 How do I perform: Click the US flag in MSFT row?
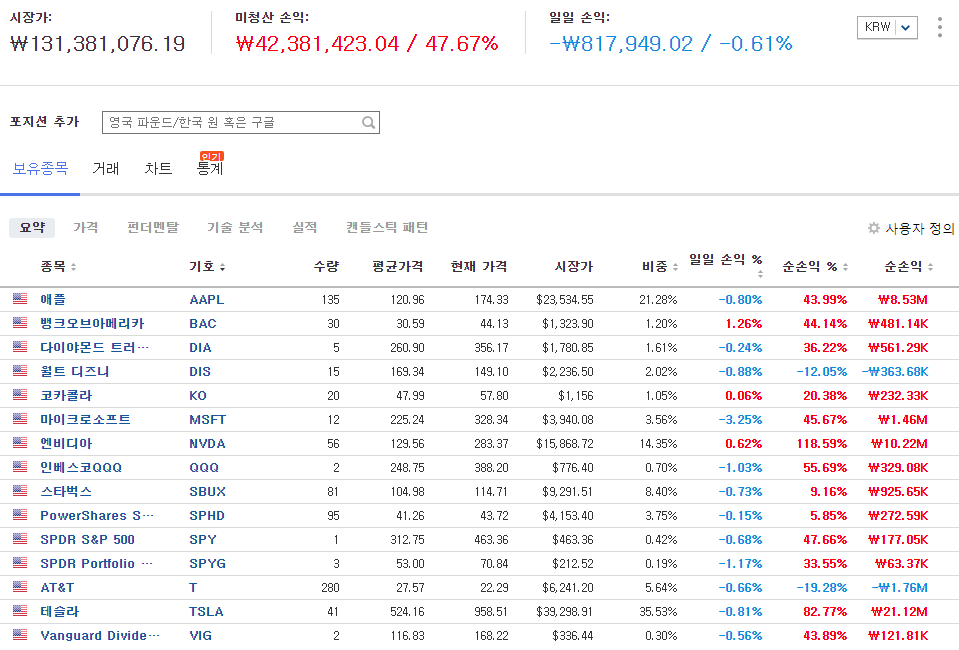coord(20,418)
